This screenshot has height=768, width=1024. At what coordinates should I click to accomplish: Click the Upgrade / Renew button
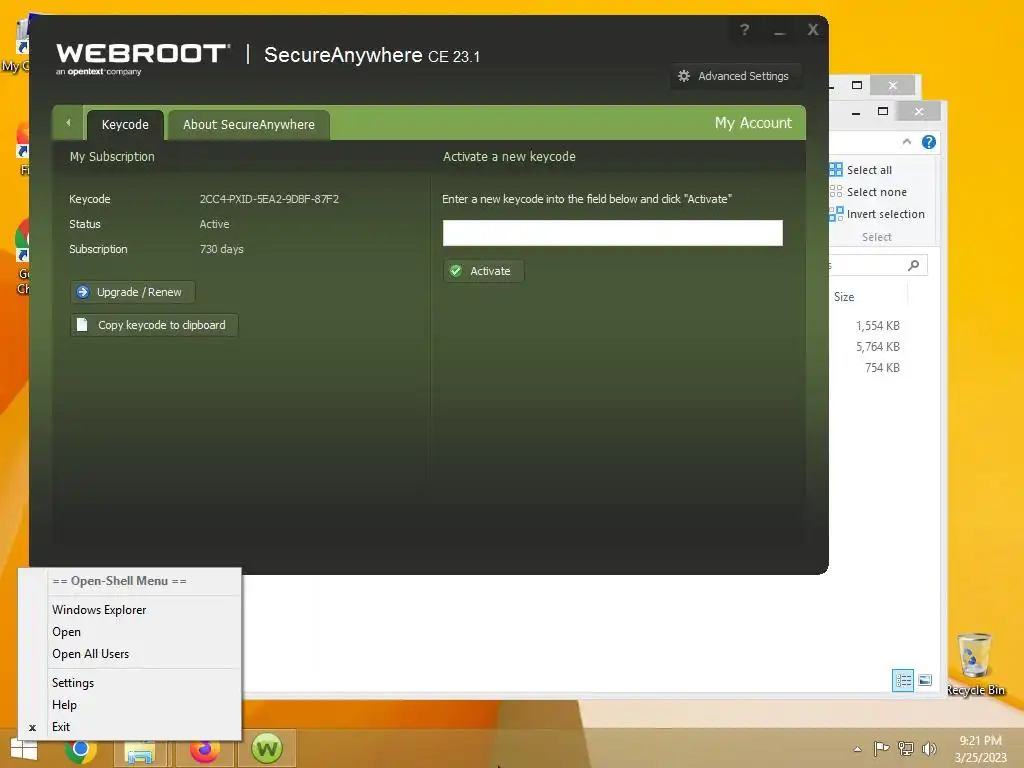(x=133, y=292)
